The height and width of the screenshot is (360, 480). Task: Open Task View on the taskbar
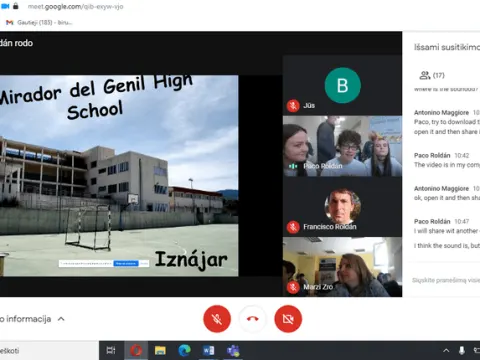pyautogui.click(x=111, y=350)
